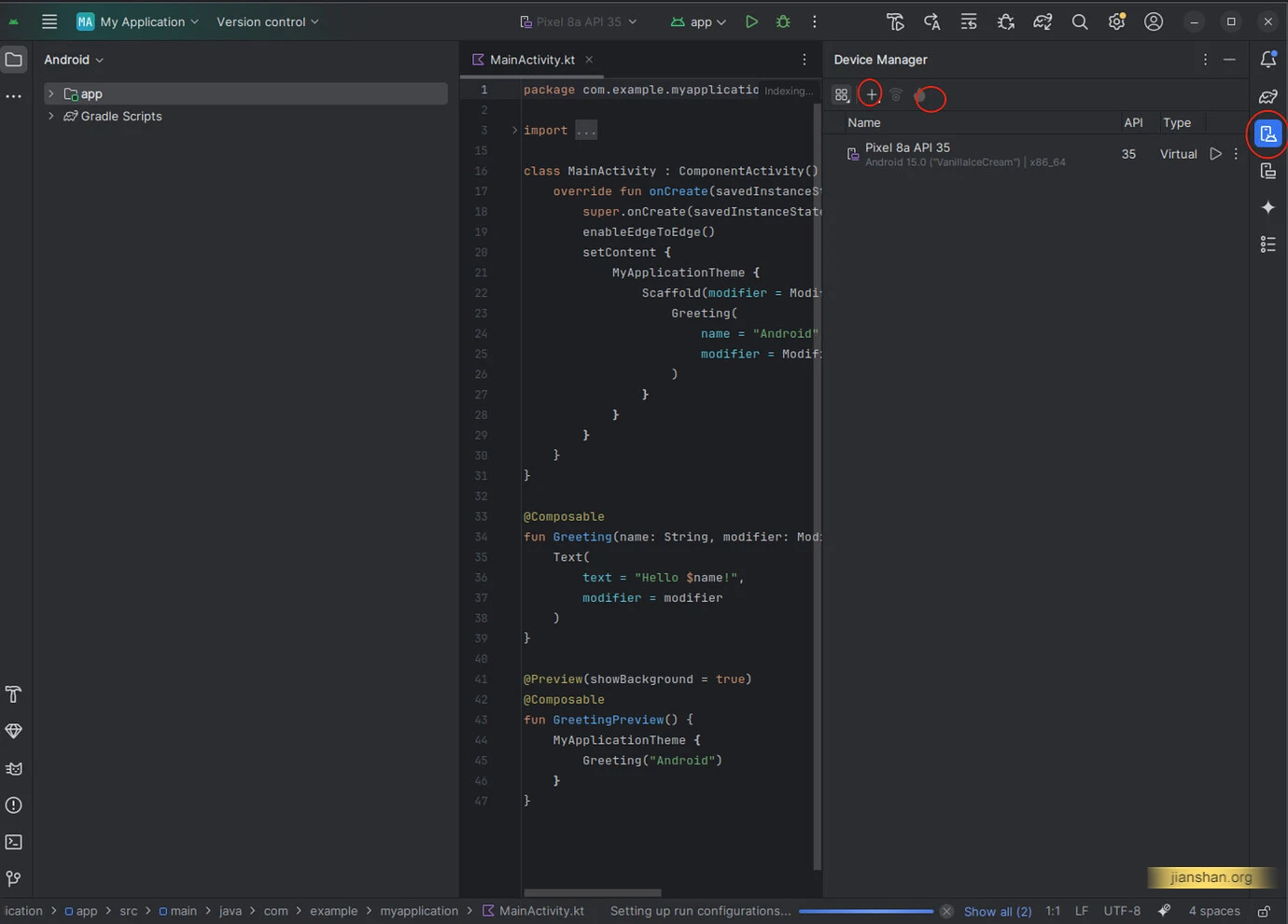This screenshot has width=1288, height=924.
Task: Click the run configurations progress bar
Action: pos(866,912)
